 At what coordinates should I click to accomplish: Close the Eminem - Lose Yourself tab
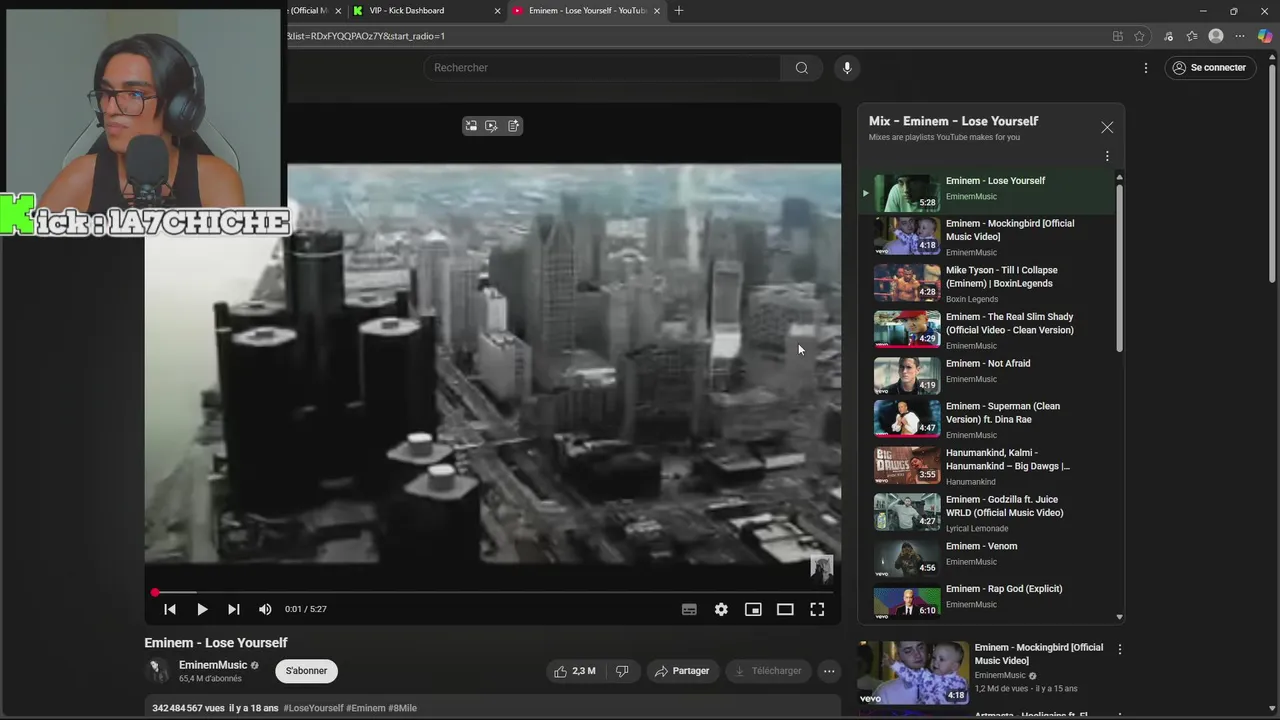click(657, 11)
